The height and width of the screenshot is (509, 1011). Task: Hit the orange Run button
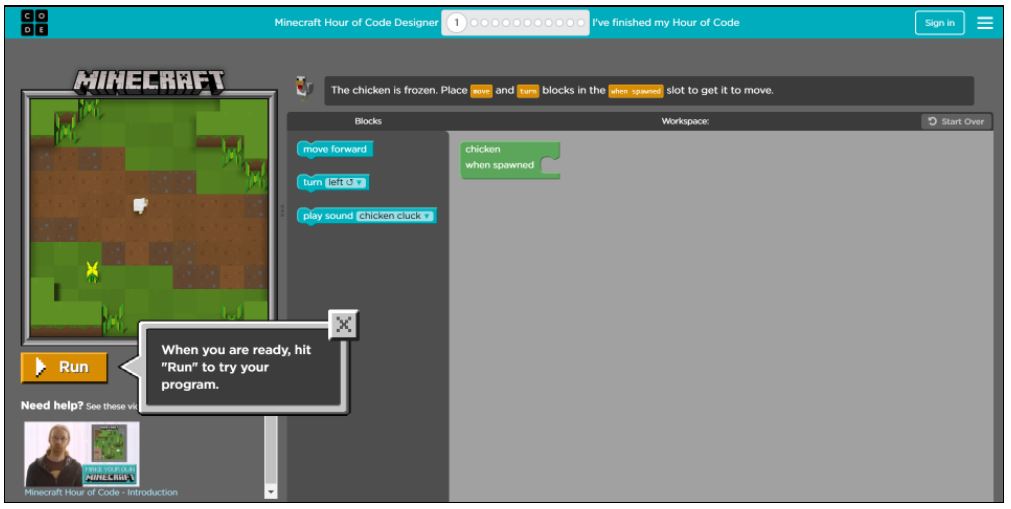64,367
